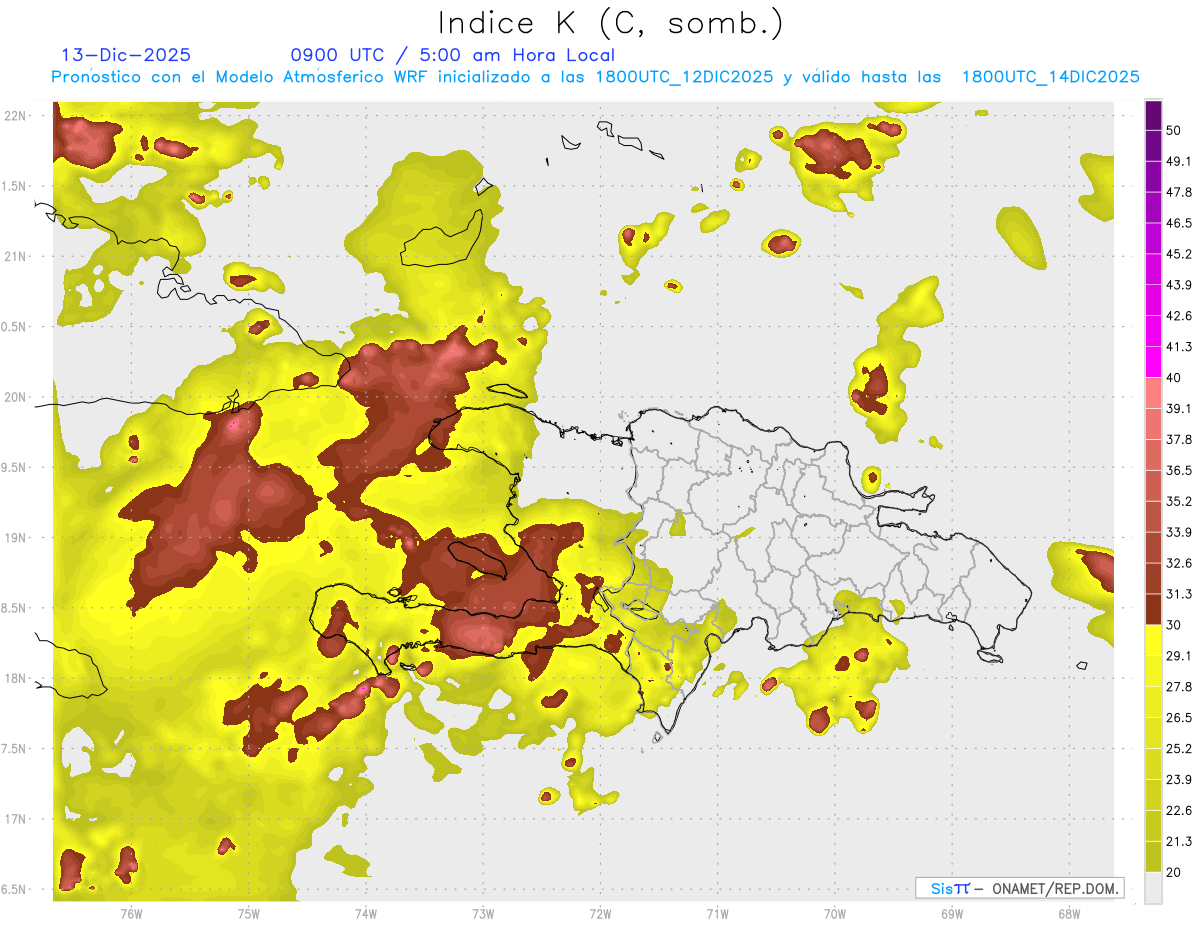Click colorbar value "20"
1200x927 pixels.
tap(1175, 872)
